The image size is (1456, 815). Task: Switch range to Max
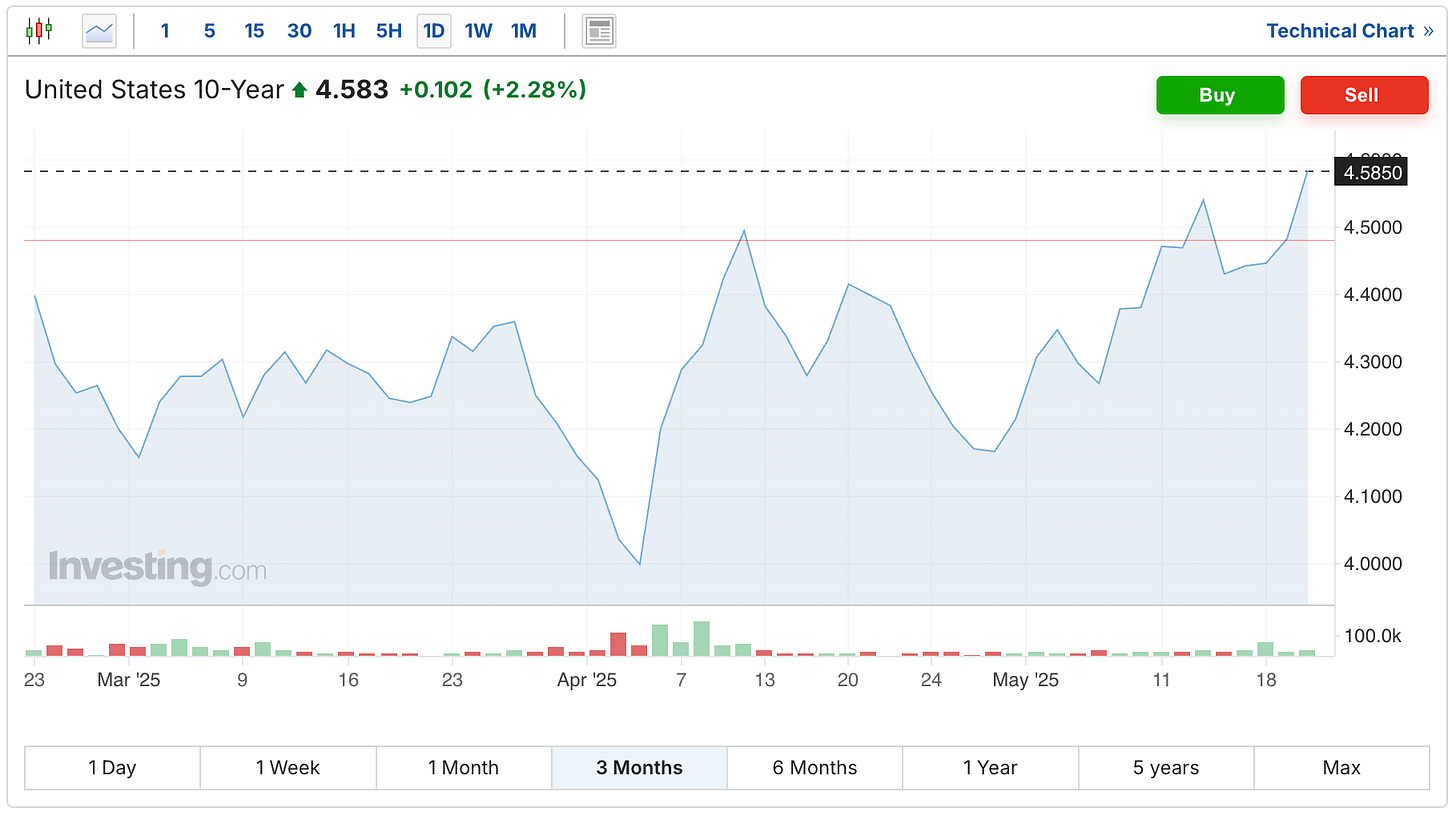click(x=1342, y=768)
